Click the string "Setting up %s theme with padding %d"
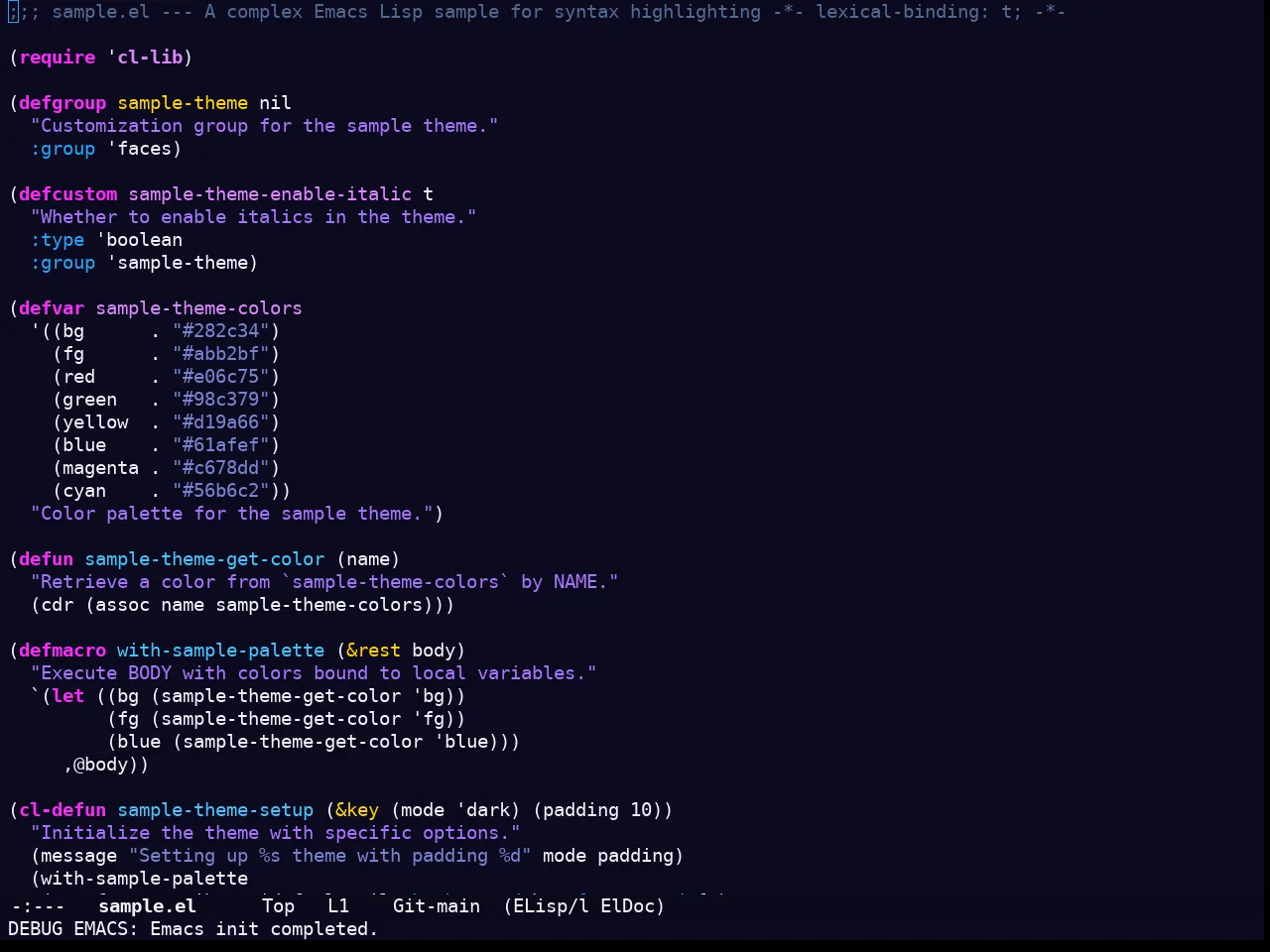The image size is (1270, 952). [330, 856]
